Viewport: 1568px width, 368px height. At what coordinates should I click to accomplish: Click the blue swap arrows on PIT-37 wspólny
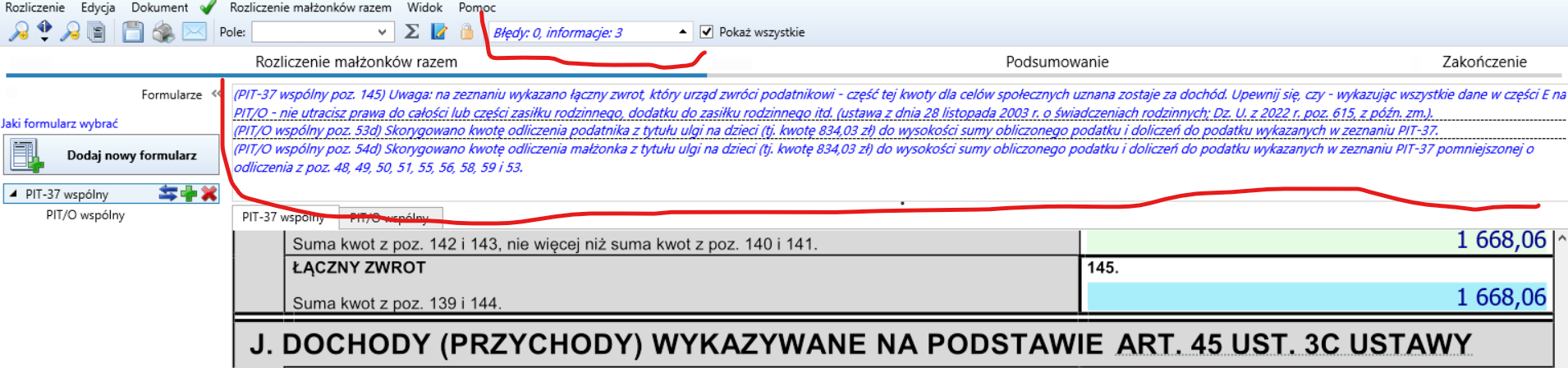[x=168, y=194]
